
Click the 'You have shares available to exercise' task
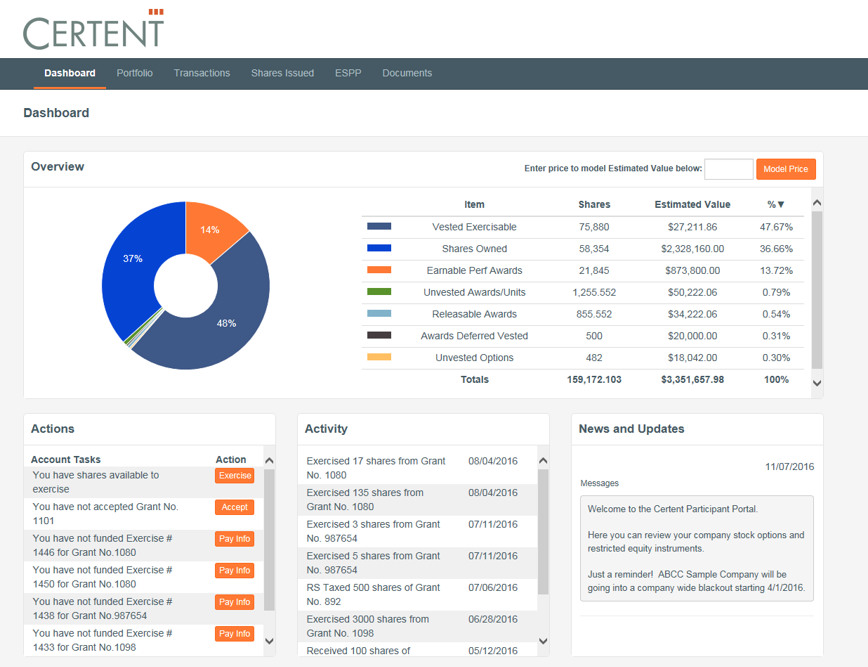point(96,482)
